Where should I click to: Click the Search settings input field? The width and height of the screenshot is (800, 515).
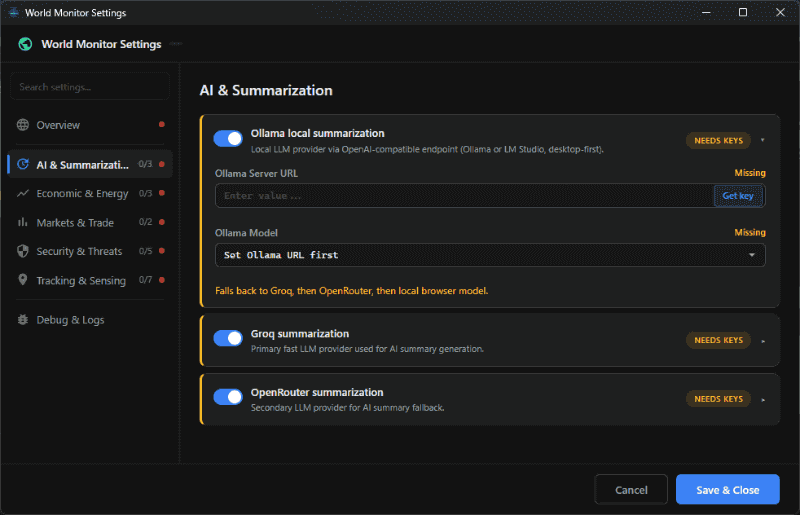coord(90,87)
